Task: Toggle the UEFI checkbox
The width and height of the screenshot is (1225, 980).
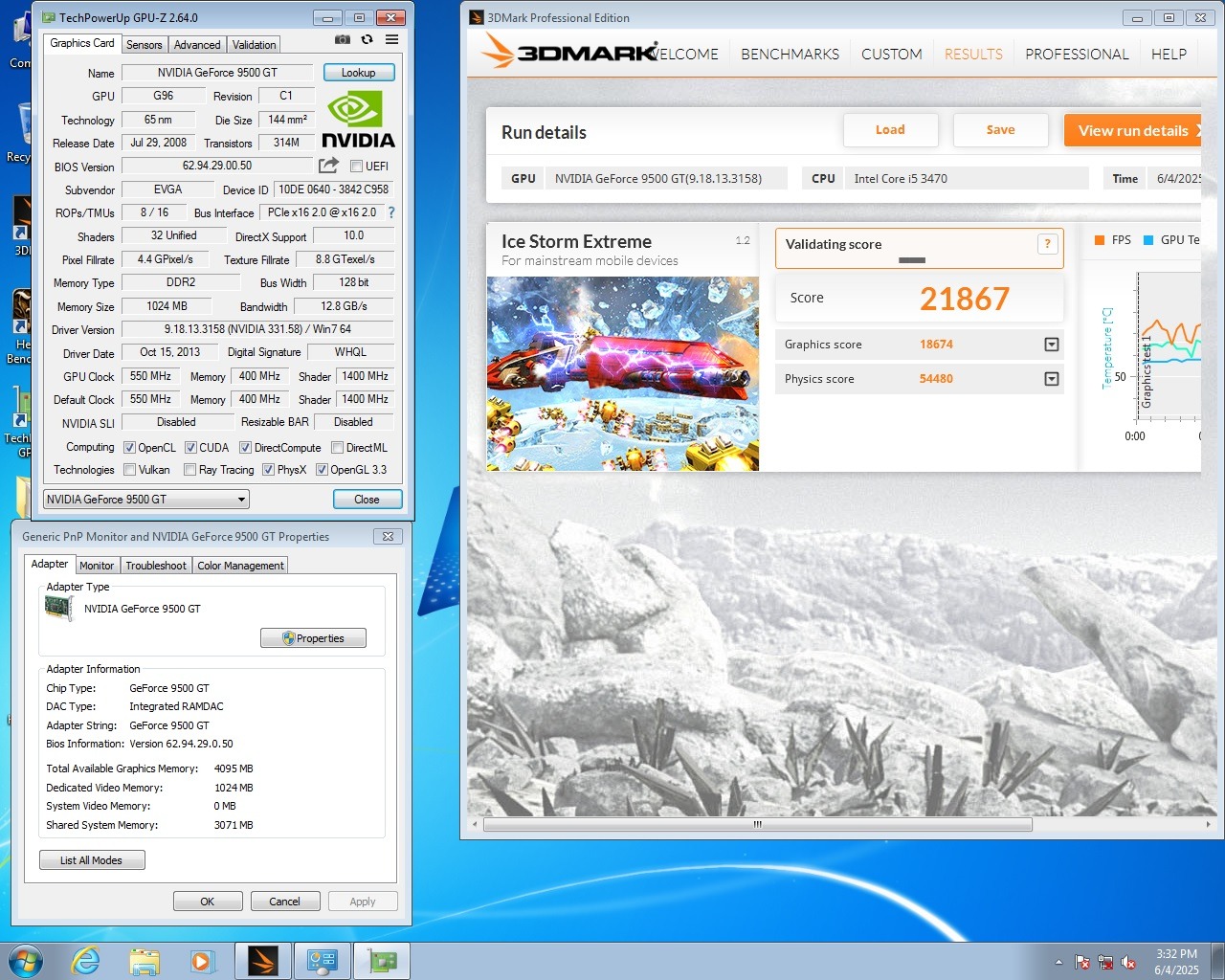Action: [356, 167]
